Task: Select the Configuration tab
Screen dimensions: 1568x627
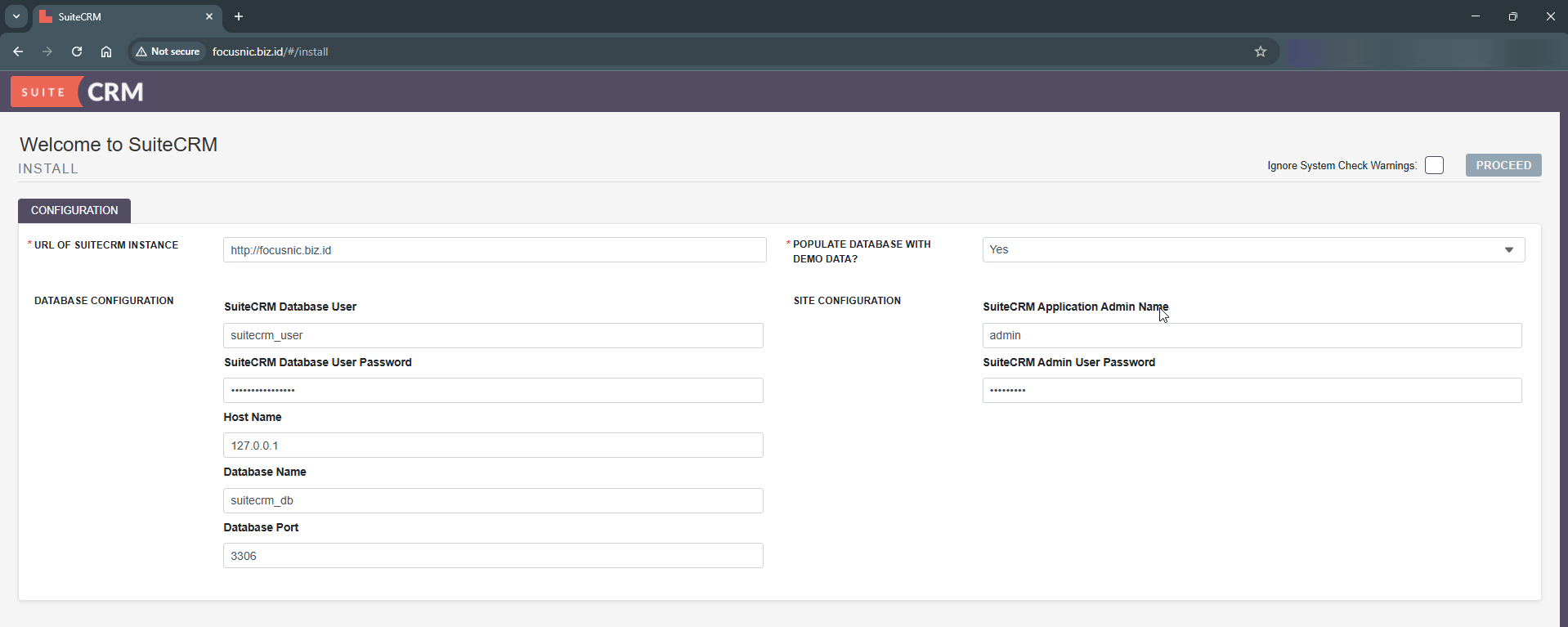Action: click(74, 210)
